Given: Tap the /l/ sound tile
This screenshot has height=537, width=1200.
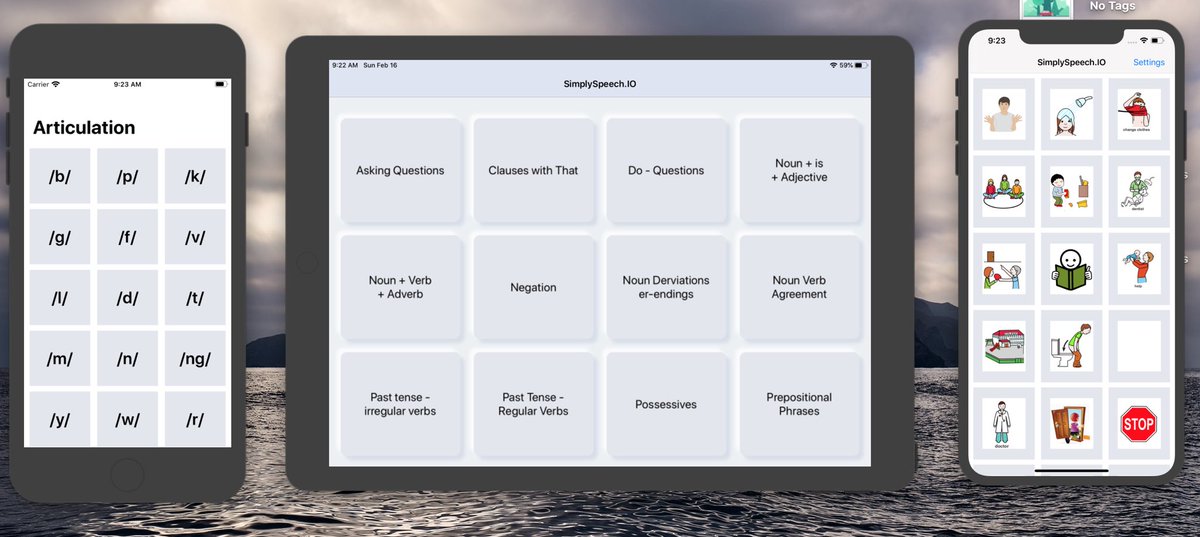Looking at the screenshot, I should coord(60,298).
